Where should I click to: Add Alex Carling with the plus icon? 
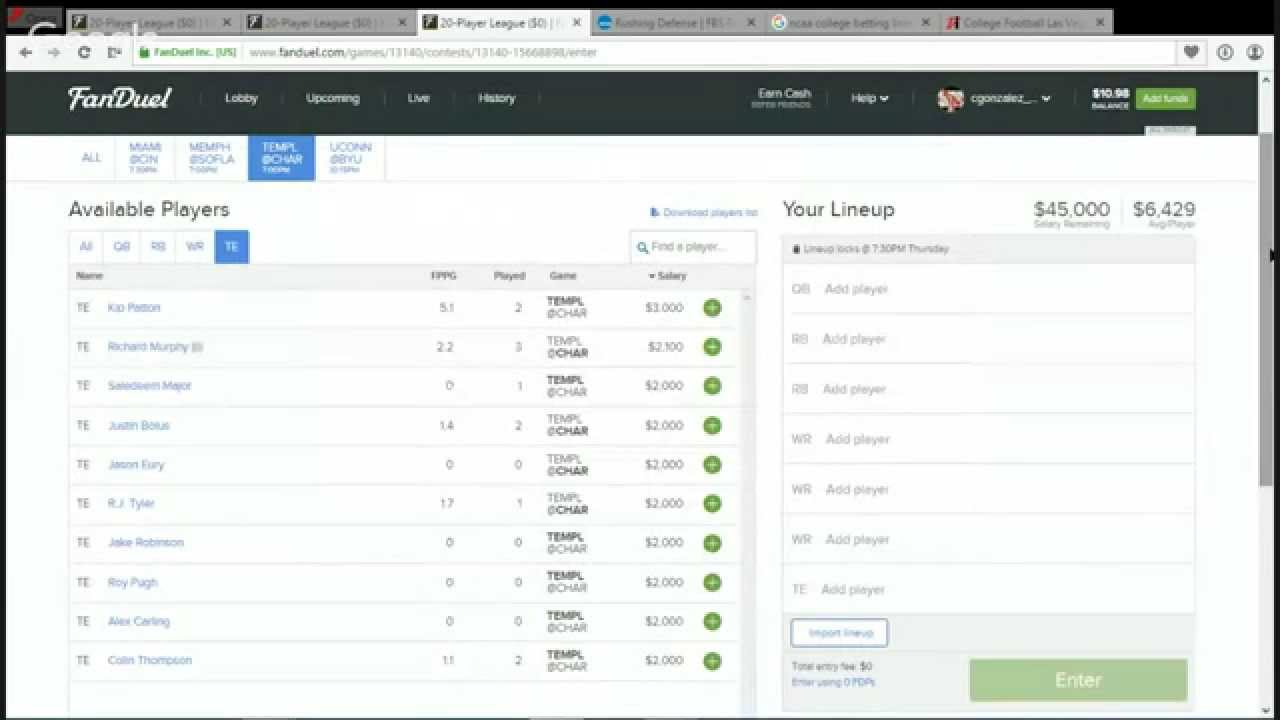coord(712,621)
